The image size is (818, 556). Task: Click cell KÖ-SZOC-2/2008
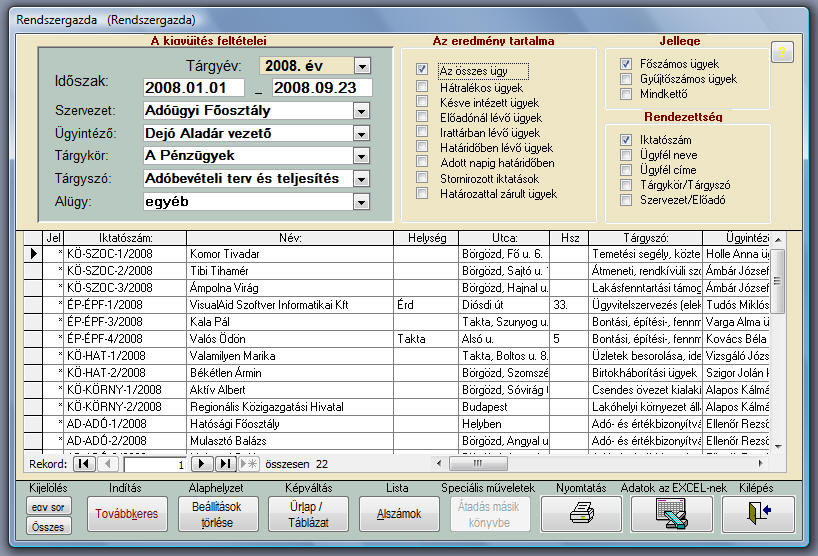[125, 271]
